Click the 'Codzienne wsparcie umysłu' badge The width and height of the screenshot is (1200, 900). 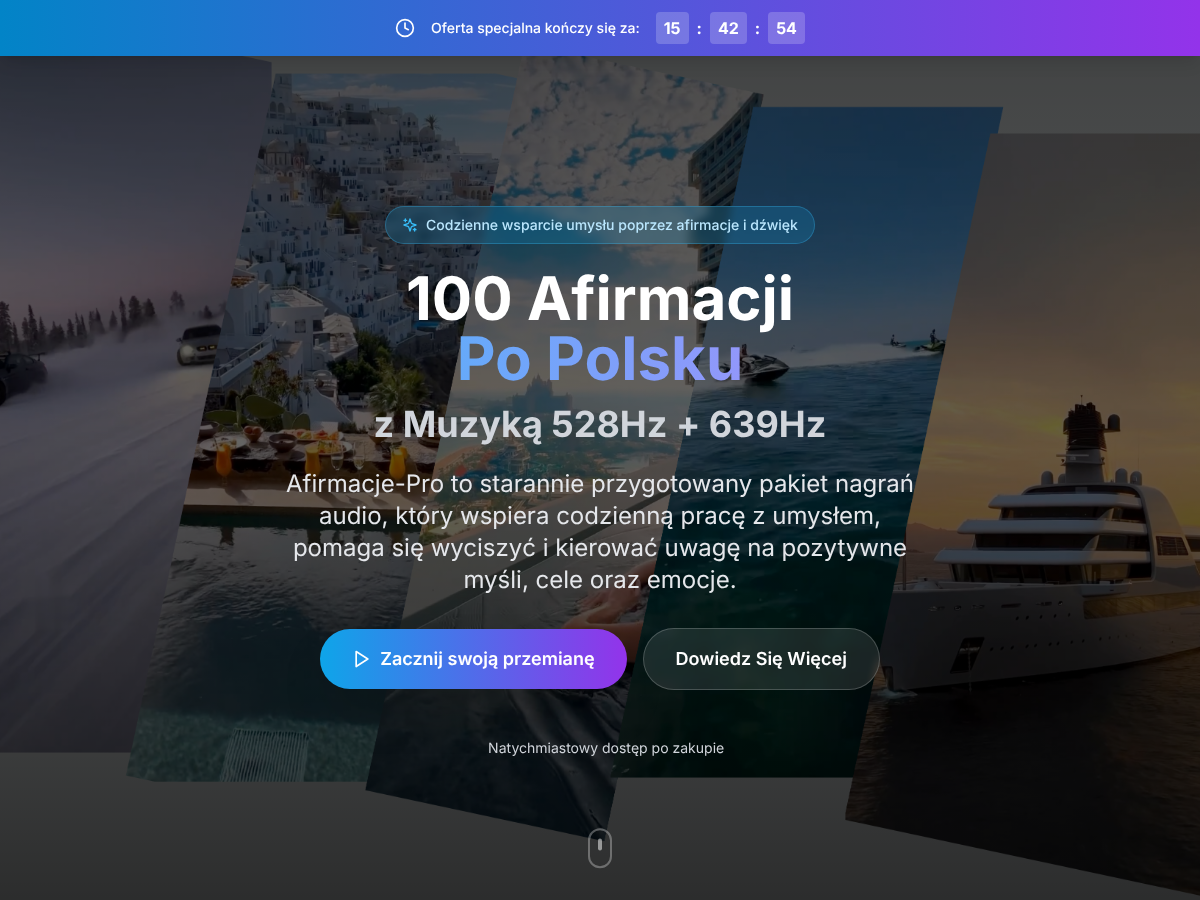[600, 225]
